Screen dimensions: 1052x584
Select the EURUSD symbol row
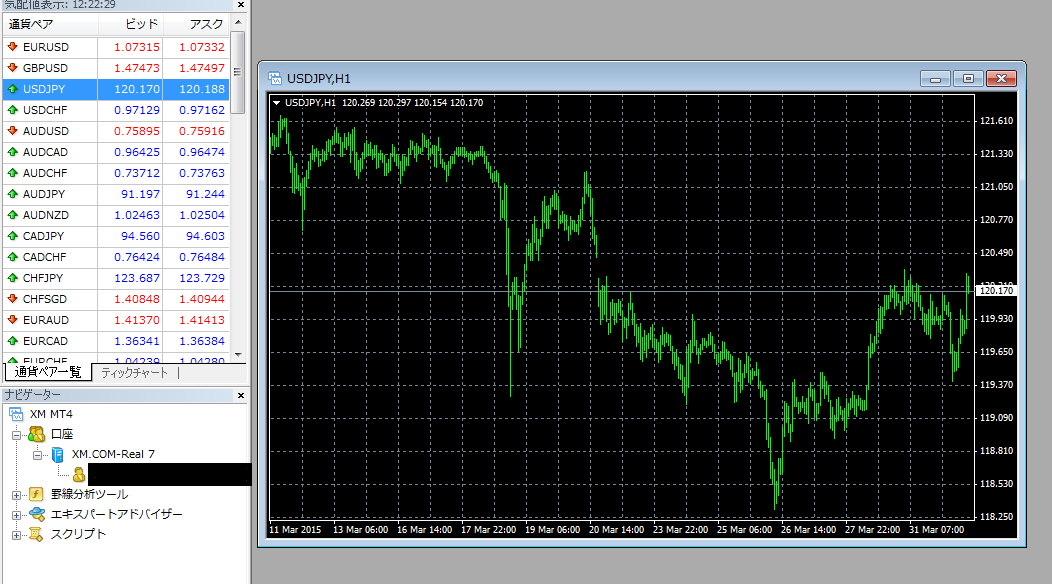coord(116,47)
